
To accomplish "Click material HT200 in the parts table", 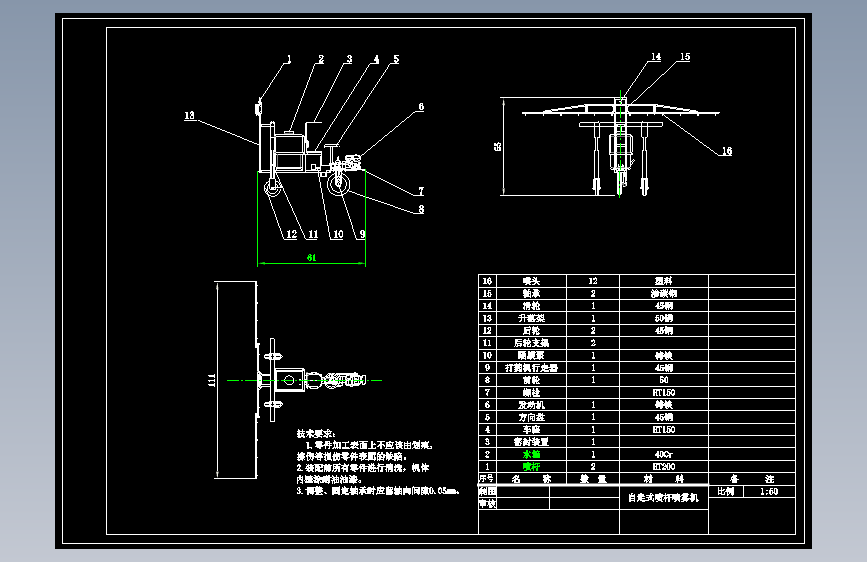I will click(x=664, y=466).
